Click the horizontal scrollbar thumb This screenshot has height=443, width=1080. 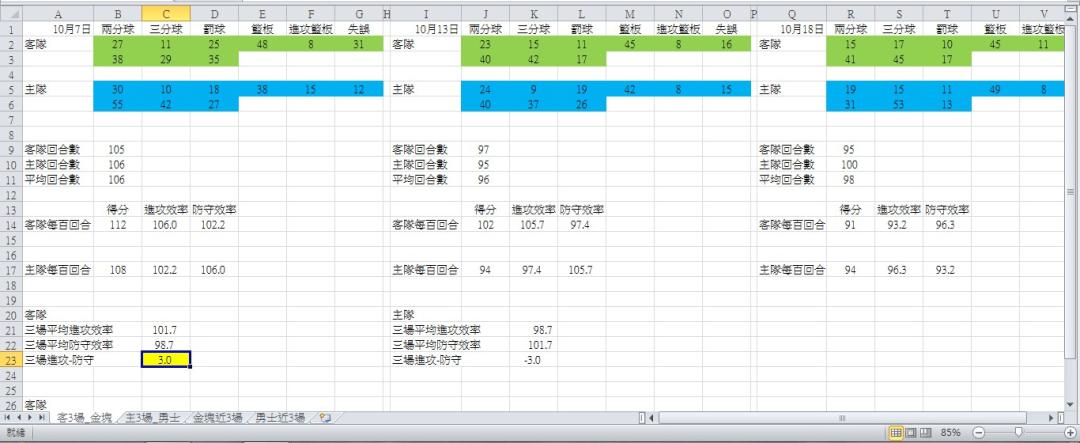[x=841, y=418]
